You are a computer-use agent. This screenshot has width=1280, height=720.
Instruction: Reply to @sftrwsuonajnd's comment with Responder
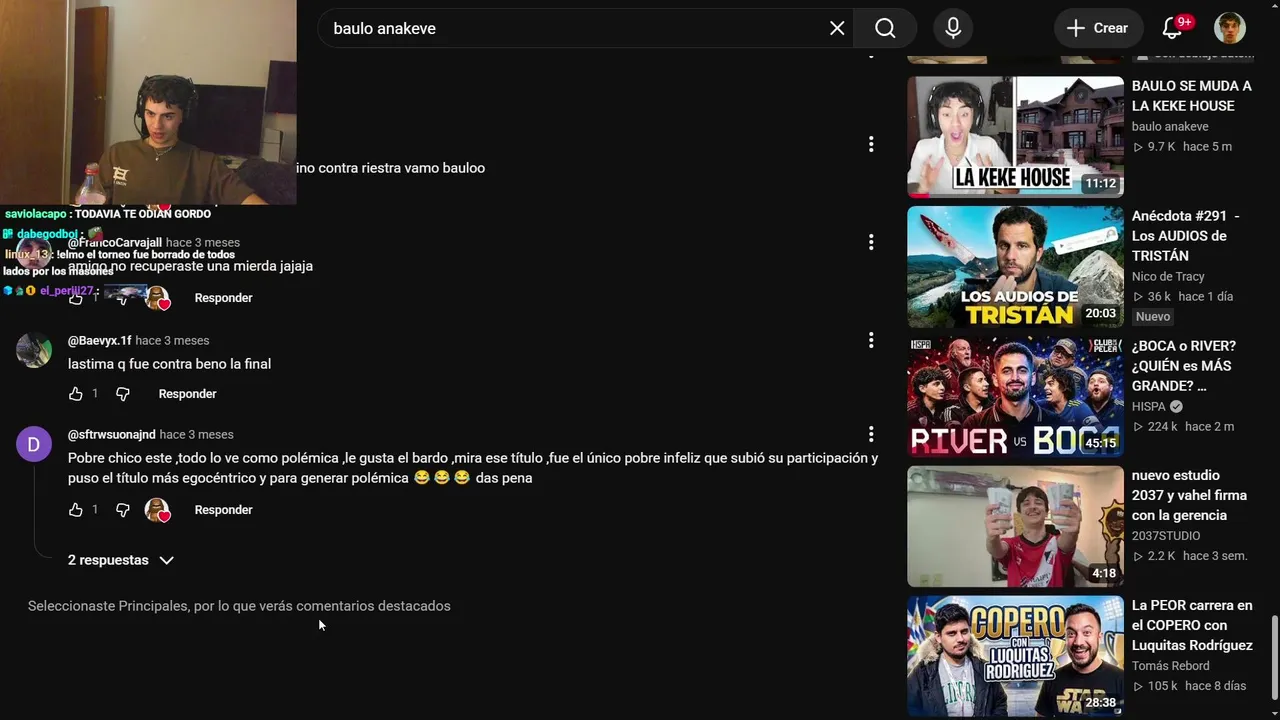coord(223,510)
